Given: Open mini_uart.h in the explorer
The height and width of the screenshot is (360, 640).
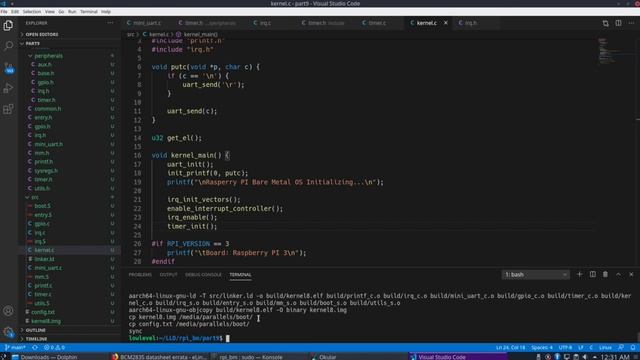Looking at the screenshot, I should pyautogui.click(x=49, y=144).
